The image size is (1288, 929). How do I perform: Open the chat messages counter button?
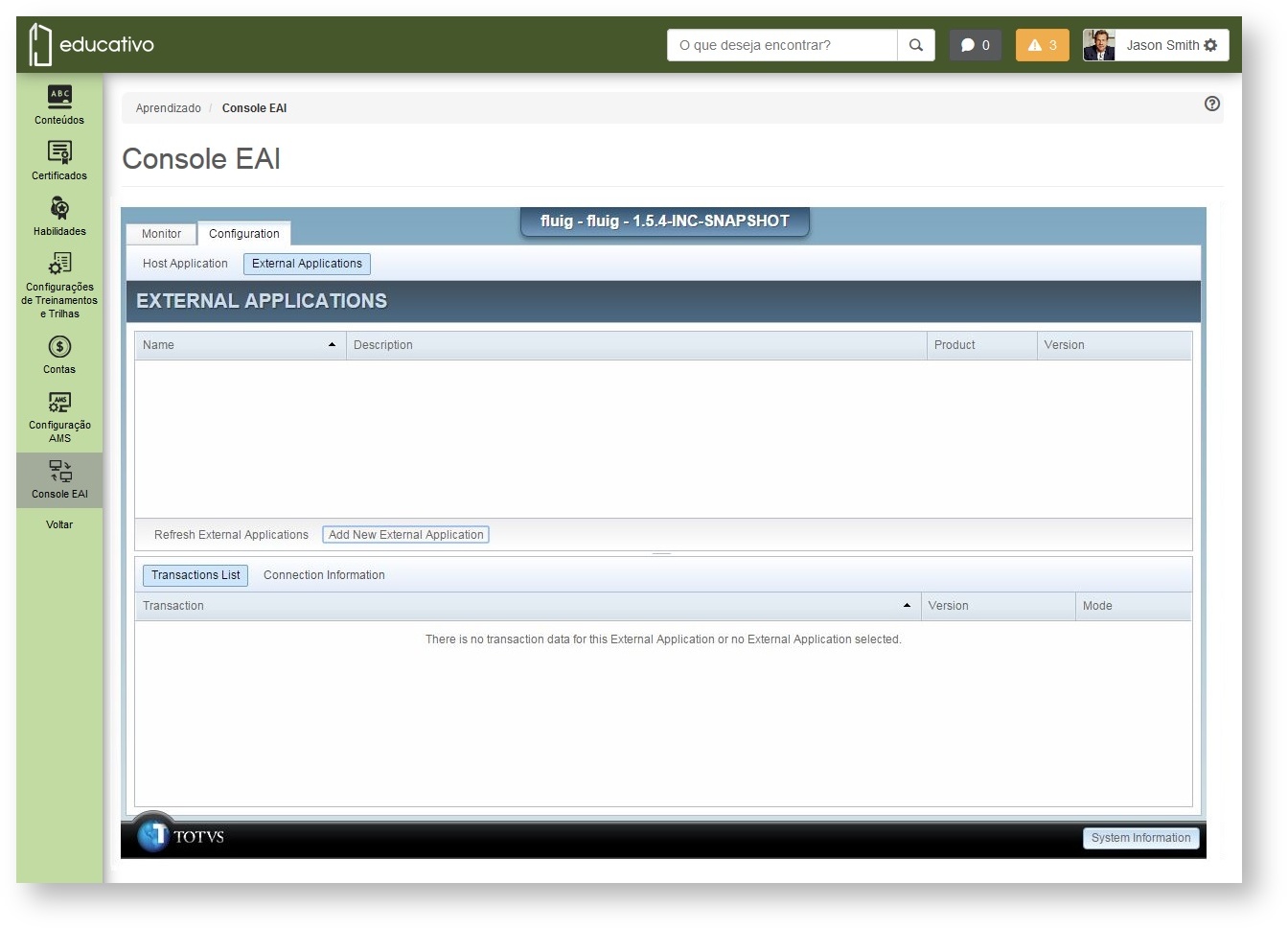point(976,45)
